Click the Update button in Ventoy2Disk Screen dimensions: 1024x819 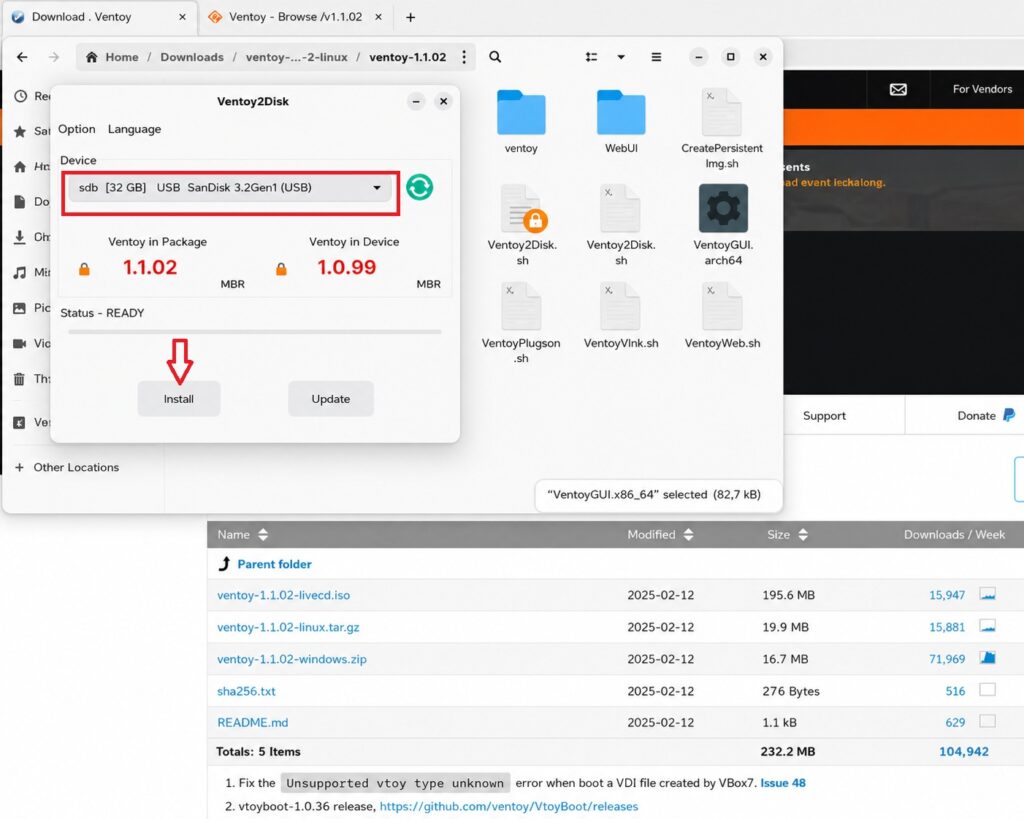click(330, 399)
